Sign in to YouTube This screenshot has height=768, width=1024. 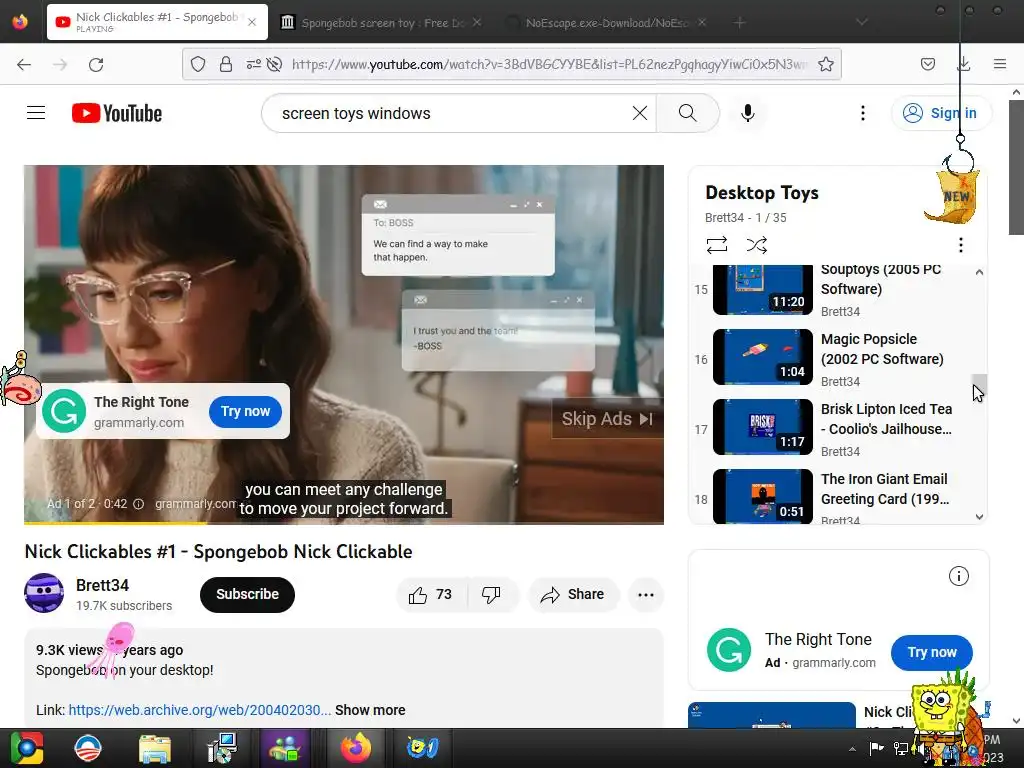click(941, 113)
